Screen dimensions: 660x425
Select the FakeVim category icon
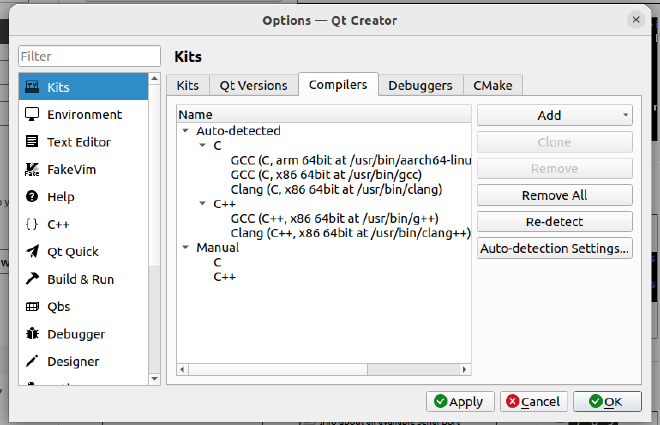click(x=32, y=169)
